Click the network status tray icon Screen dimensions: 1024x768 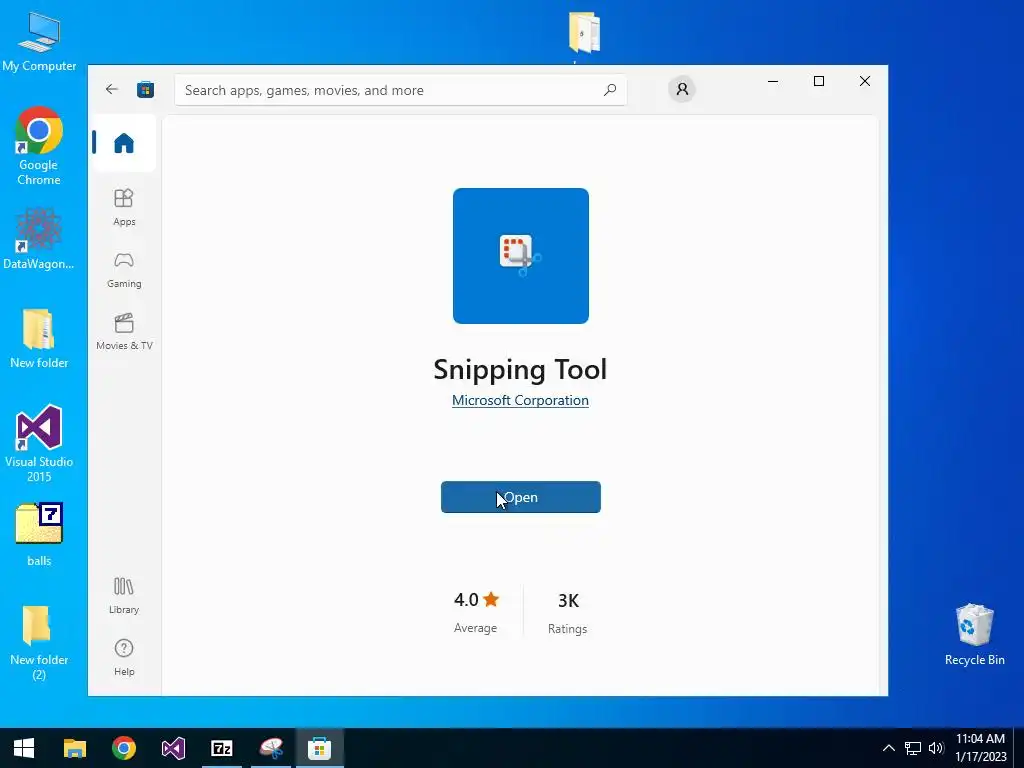pyautogui.click(x=912, y=748)
